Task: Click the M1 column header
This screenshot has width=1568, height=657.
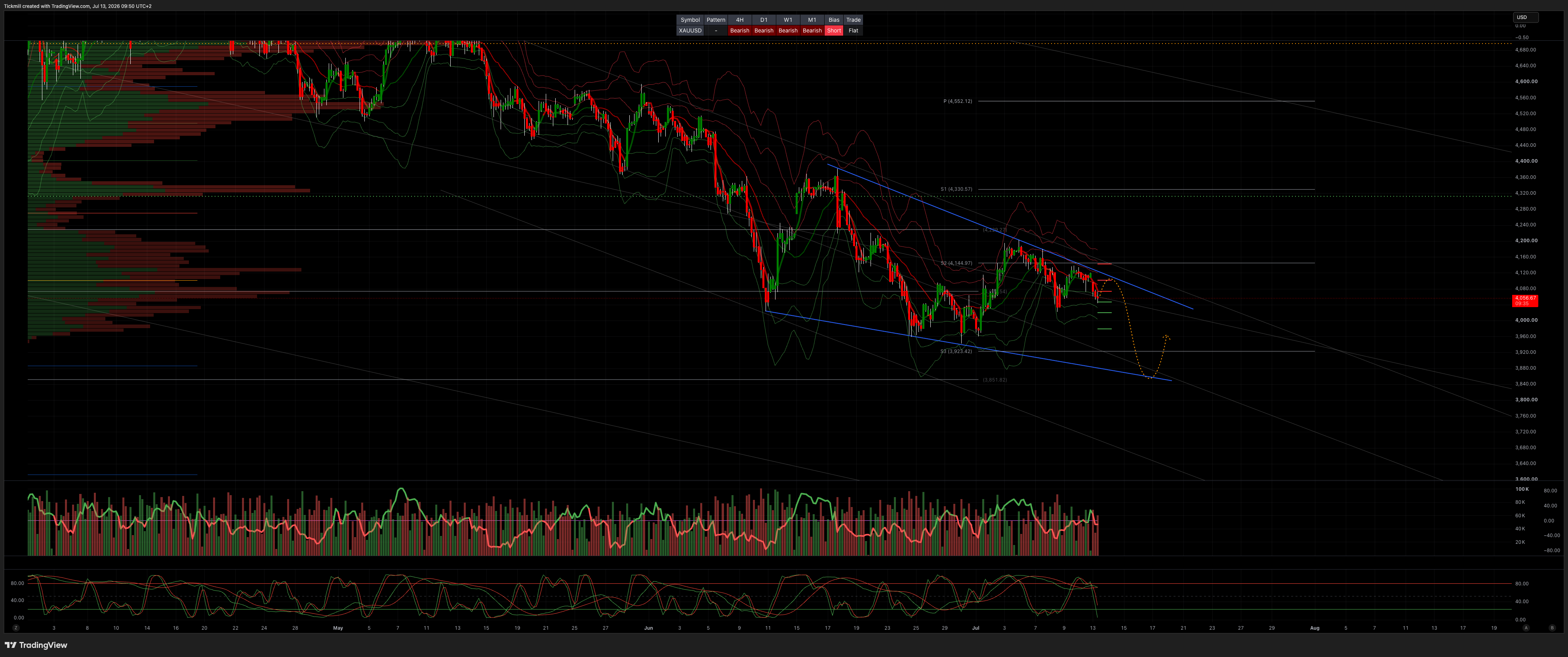Action: (812, 20)
